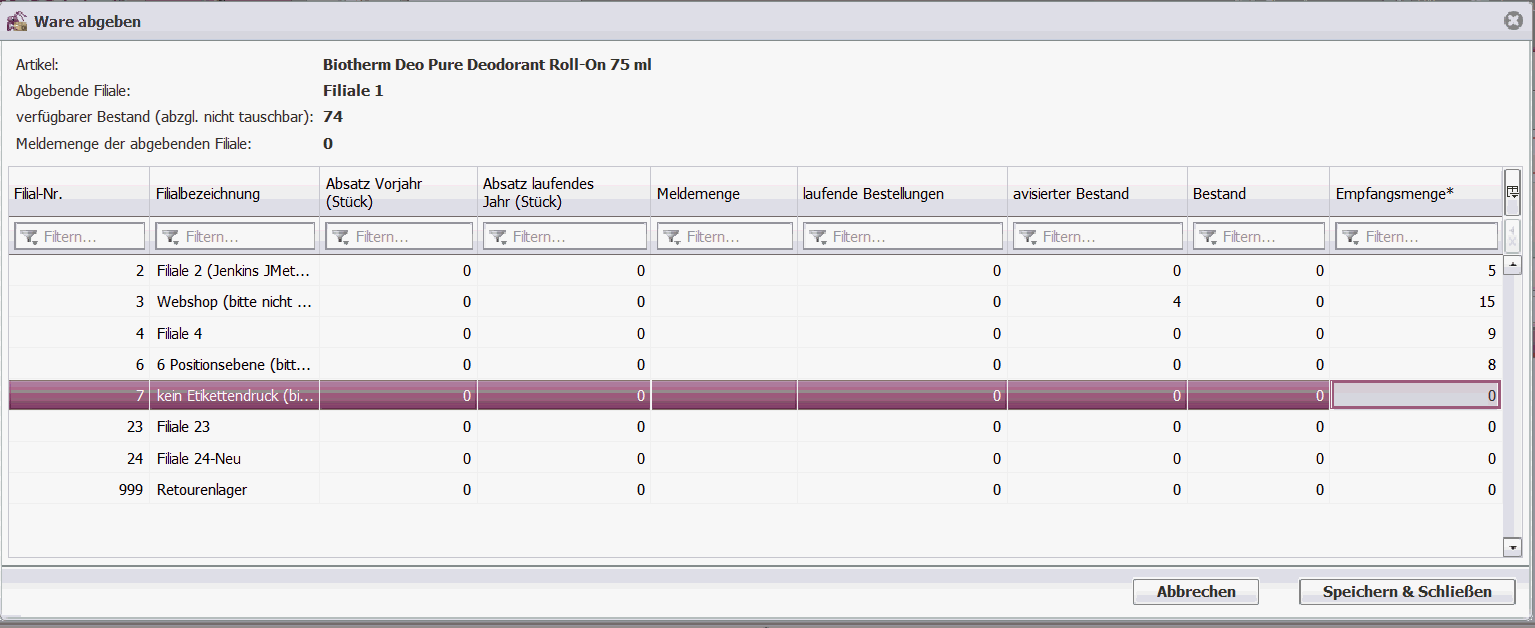
Task: Click the funnel icon in Filialbezeichnung filter
Action: pyautogui.click(x=171, y=237)
